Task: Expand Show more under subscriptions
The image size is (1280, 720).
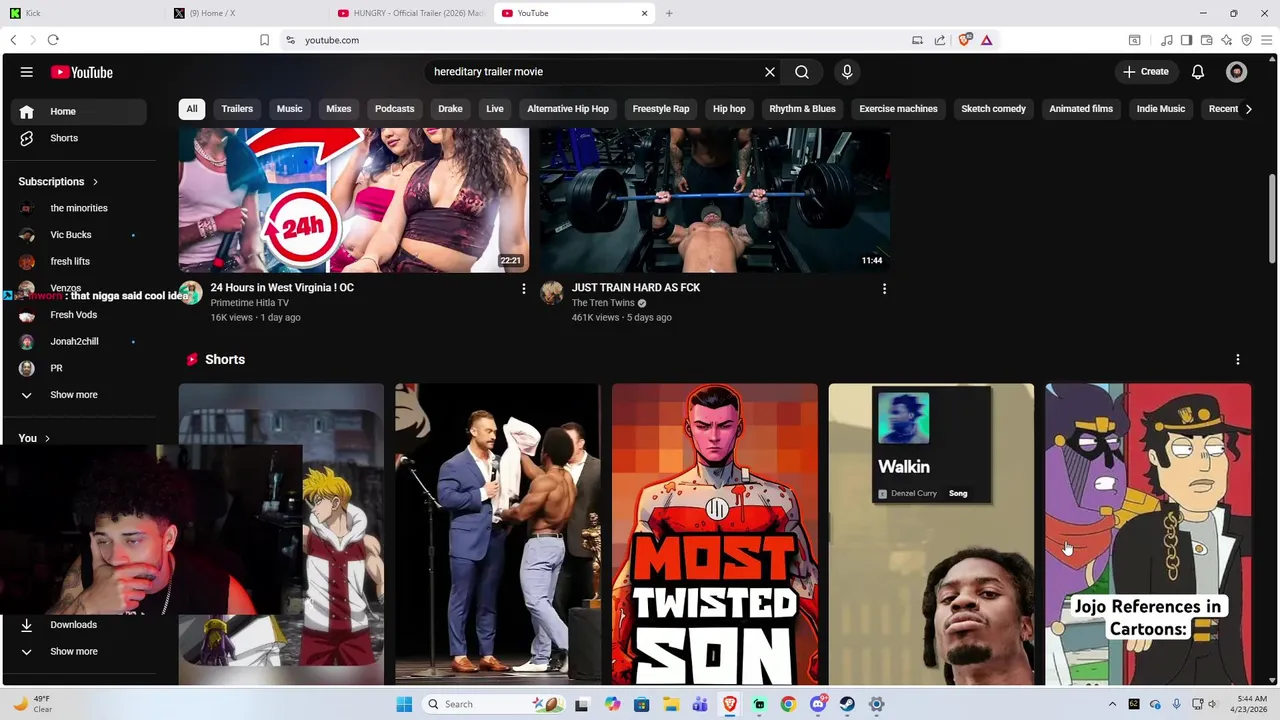Action: tap(76, 395)
